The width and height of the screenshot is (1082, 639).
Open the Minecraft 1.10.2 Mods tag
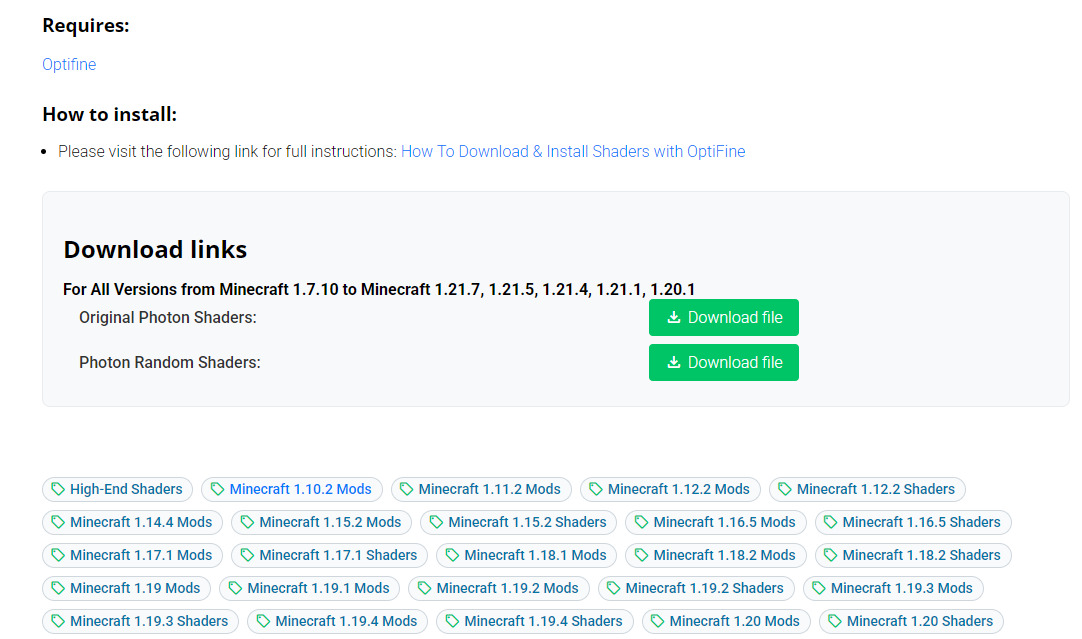tap(292, 489)
